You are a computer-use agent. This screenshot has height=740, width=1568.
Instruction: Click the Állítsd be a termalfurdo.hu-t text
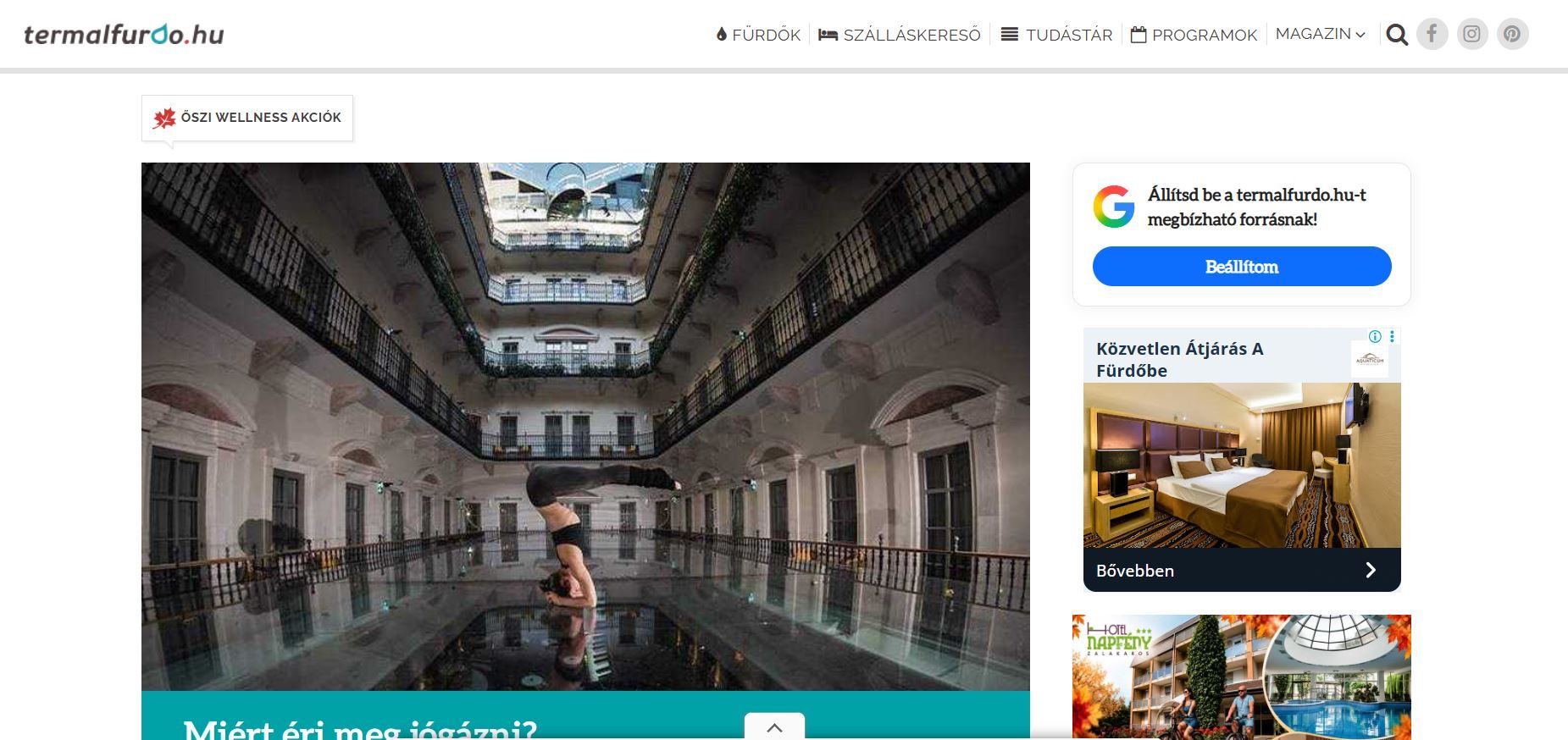click(x=1256, y=207)
